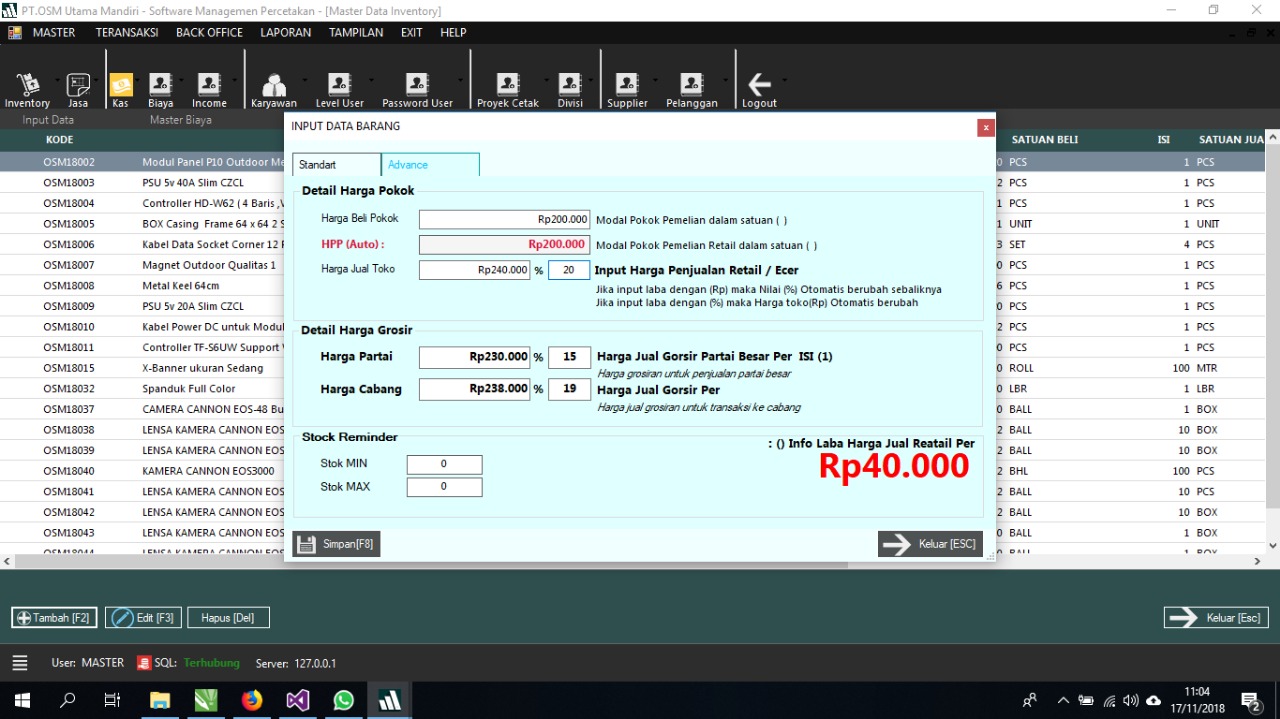
Task: Click the Harga Jual Toko price field
Action: [474, 270]
